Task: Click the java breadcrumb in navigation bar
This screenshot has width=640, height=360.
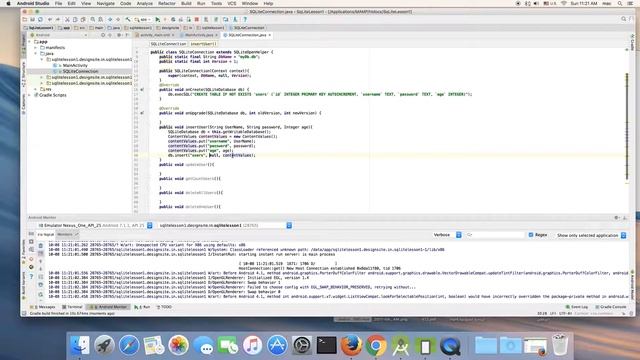Action: tap(114, 28)
